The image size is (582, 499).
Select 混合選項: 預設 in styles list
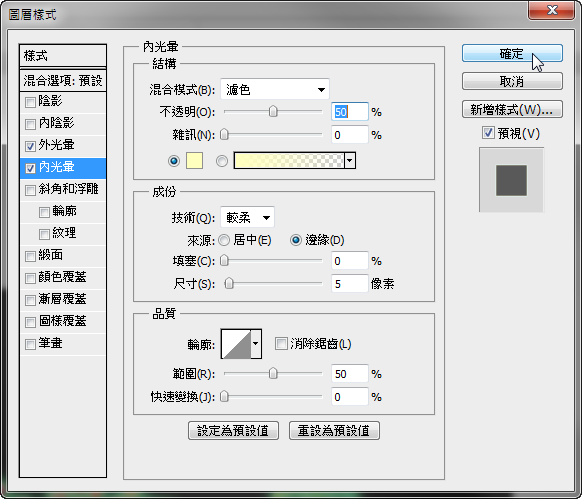click(x=63, y=80)
